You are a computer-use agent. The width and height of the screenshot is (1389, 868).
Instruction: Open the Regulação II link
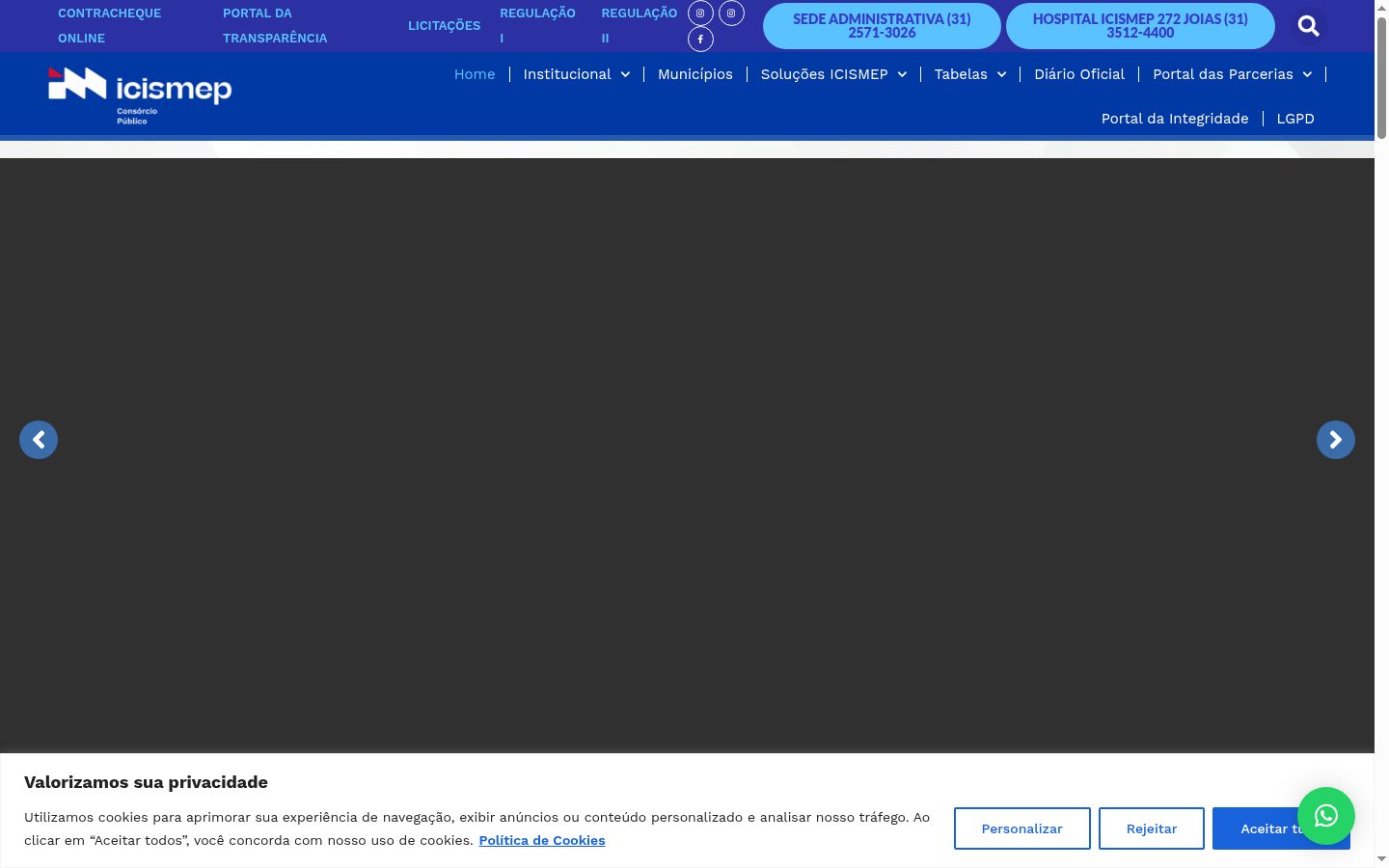click(x=640, y=26)
